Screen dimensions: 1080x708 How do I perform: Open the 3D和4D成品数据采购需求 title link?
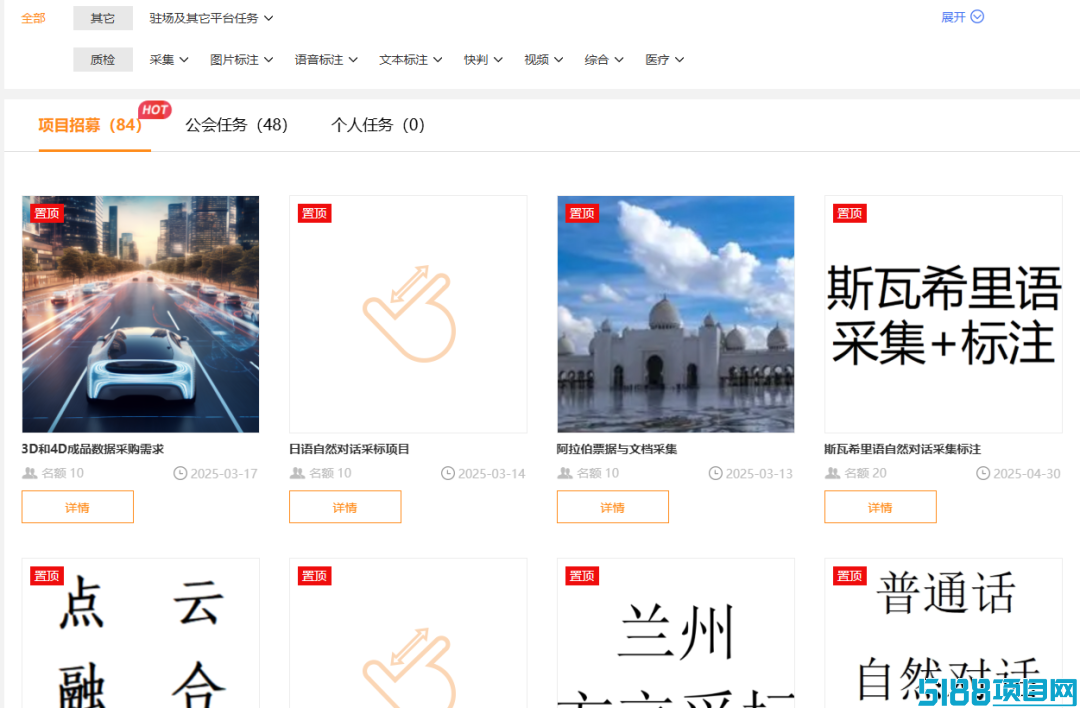click(x=93, y=449)
